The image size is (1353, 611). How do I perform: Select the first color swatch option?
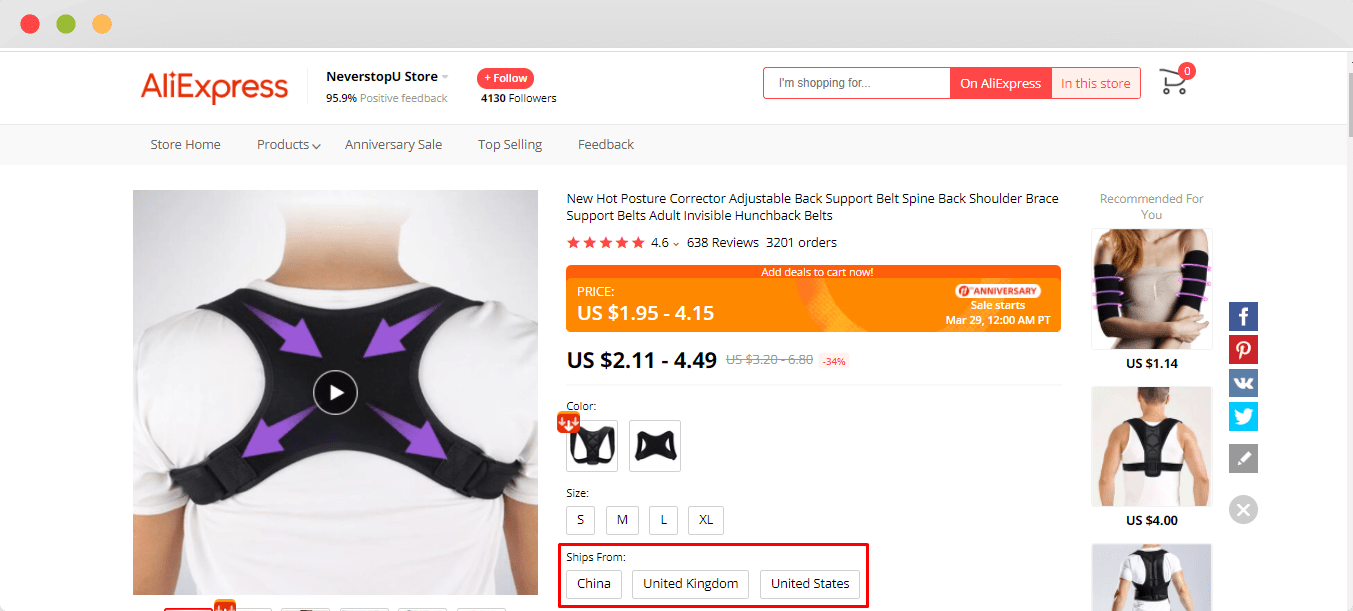coord(592,446)
